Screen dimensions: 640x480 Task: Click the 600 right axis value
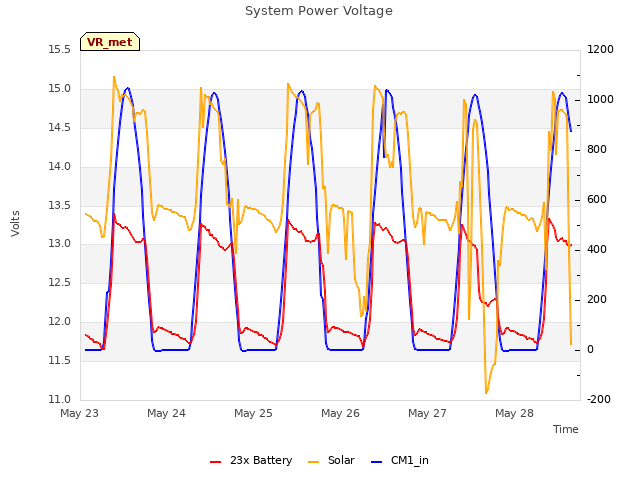tap(597, 200)
